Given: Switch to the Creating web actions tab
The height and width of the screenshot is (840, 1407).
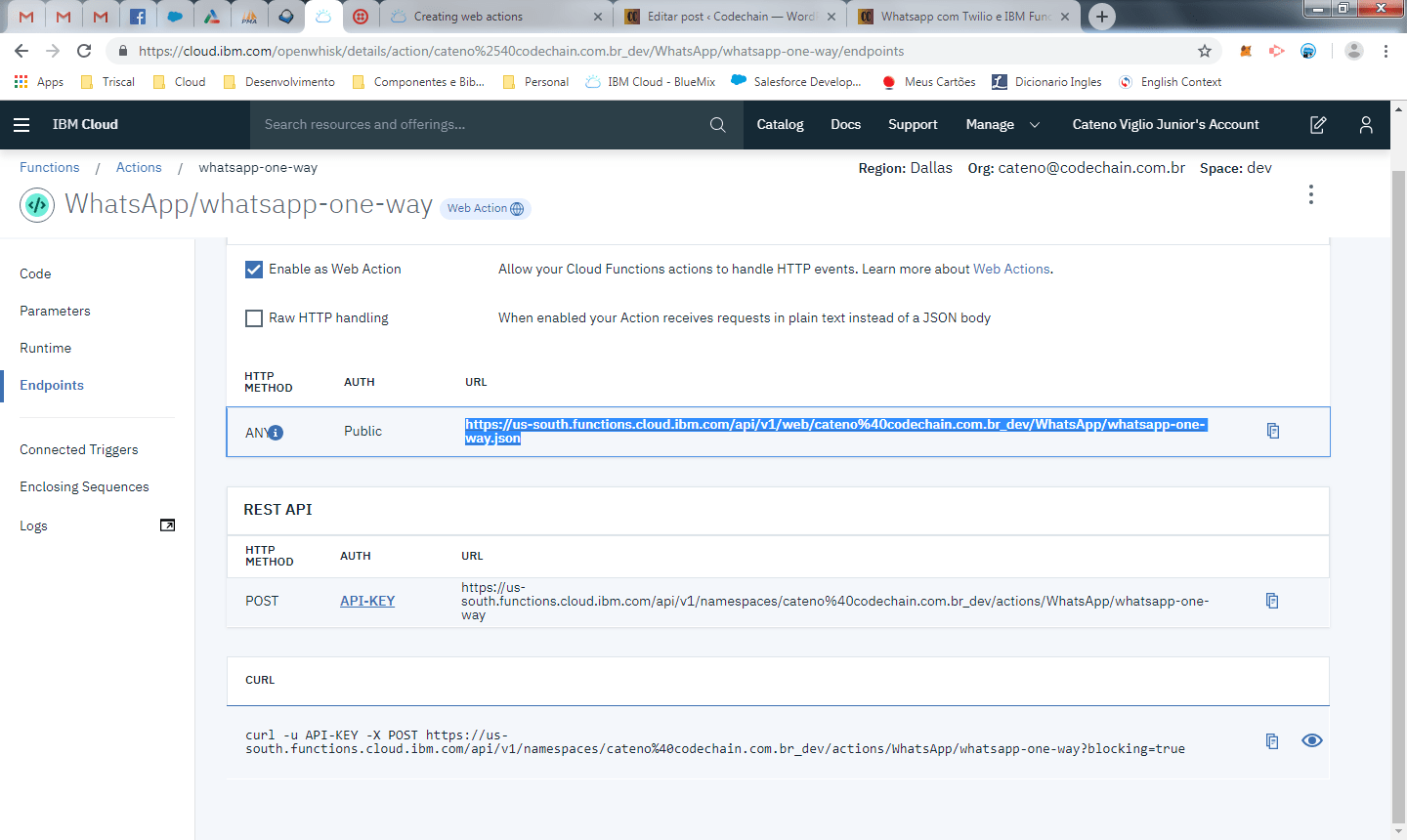Looking at the screenshot, I should pos(495,17).
